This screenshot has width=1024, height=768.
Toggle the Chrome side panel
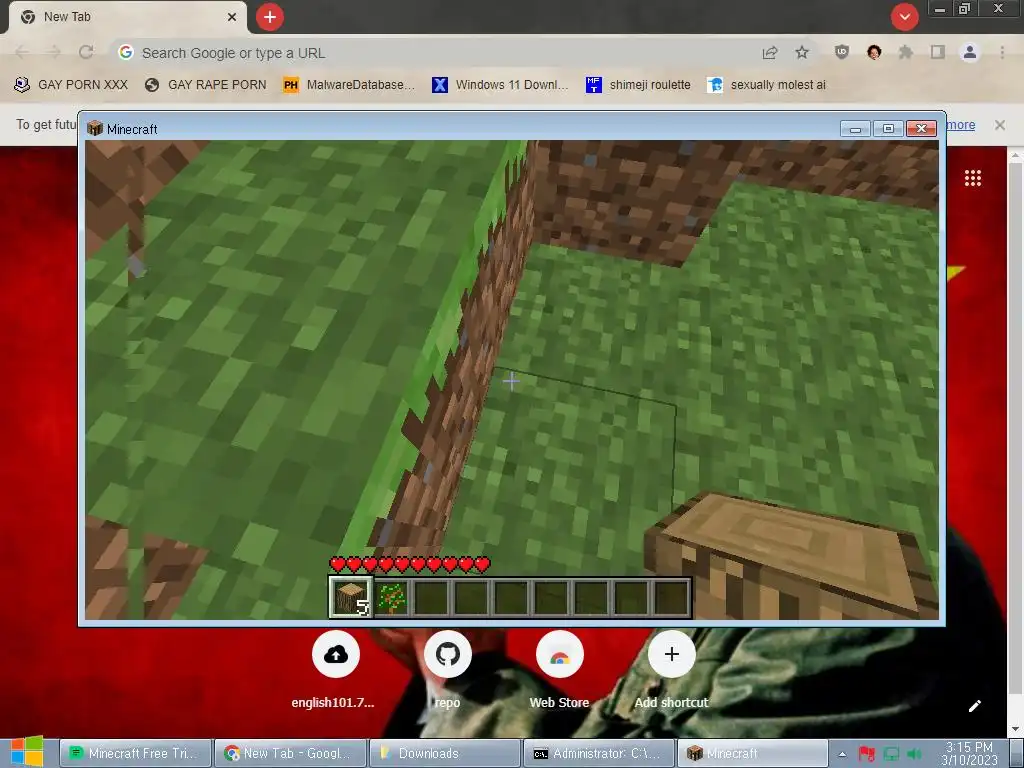pyautogui.click(x=938, y=53)
